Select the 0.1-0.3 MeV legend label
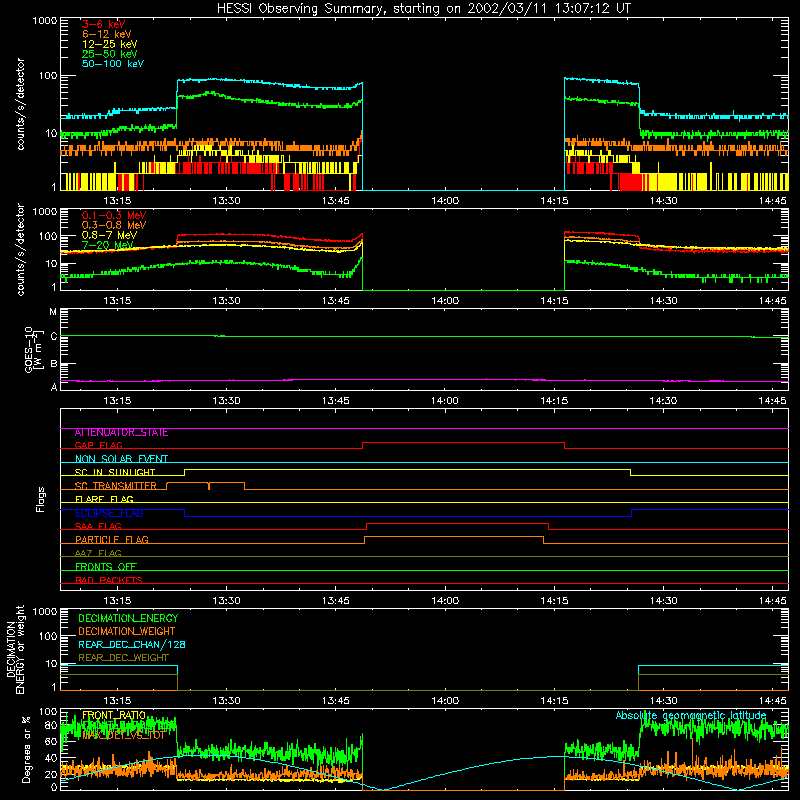800x800 pixels. coord(114,215)
